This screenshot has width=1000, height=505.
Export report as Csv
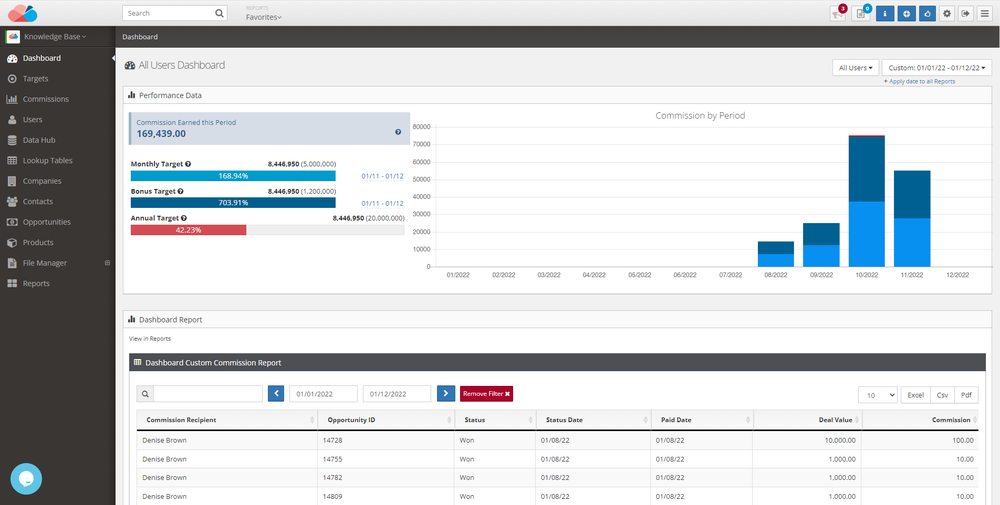[x=942, y=395]
